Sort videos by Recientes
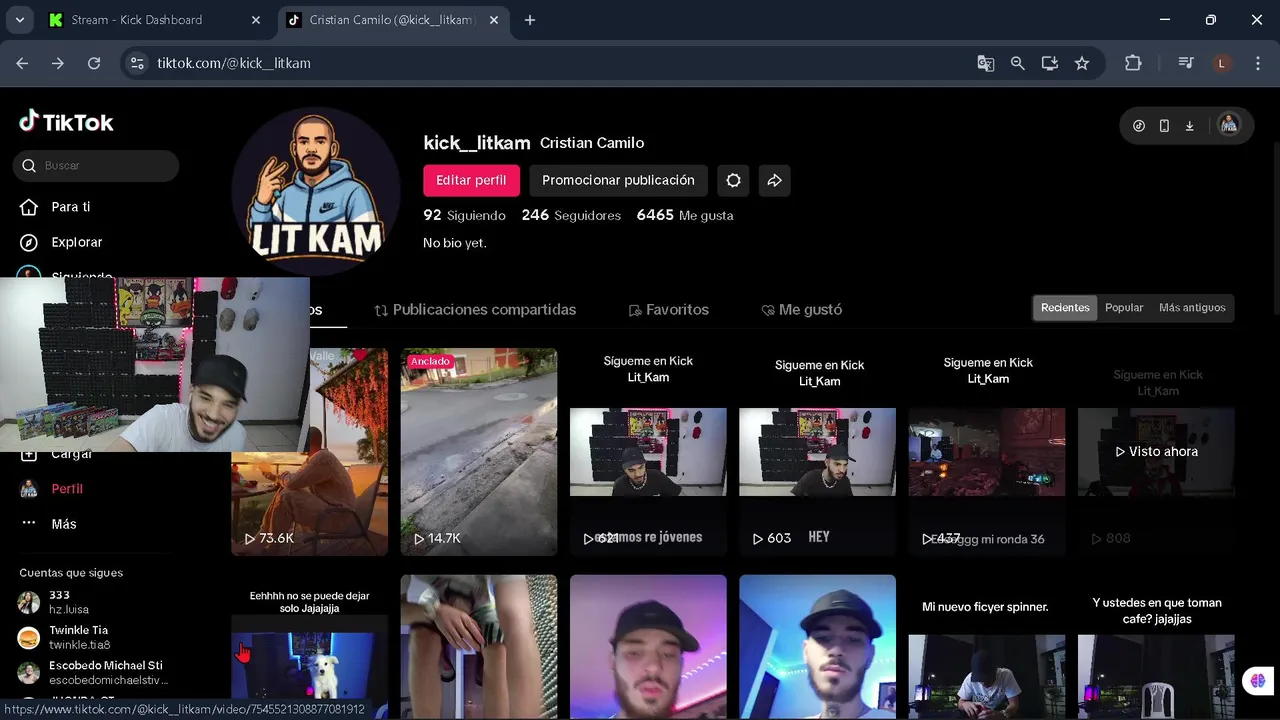The image size is (1280, 720). [1065, 308]
